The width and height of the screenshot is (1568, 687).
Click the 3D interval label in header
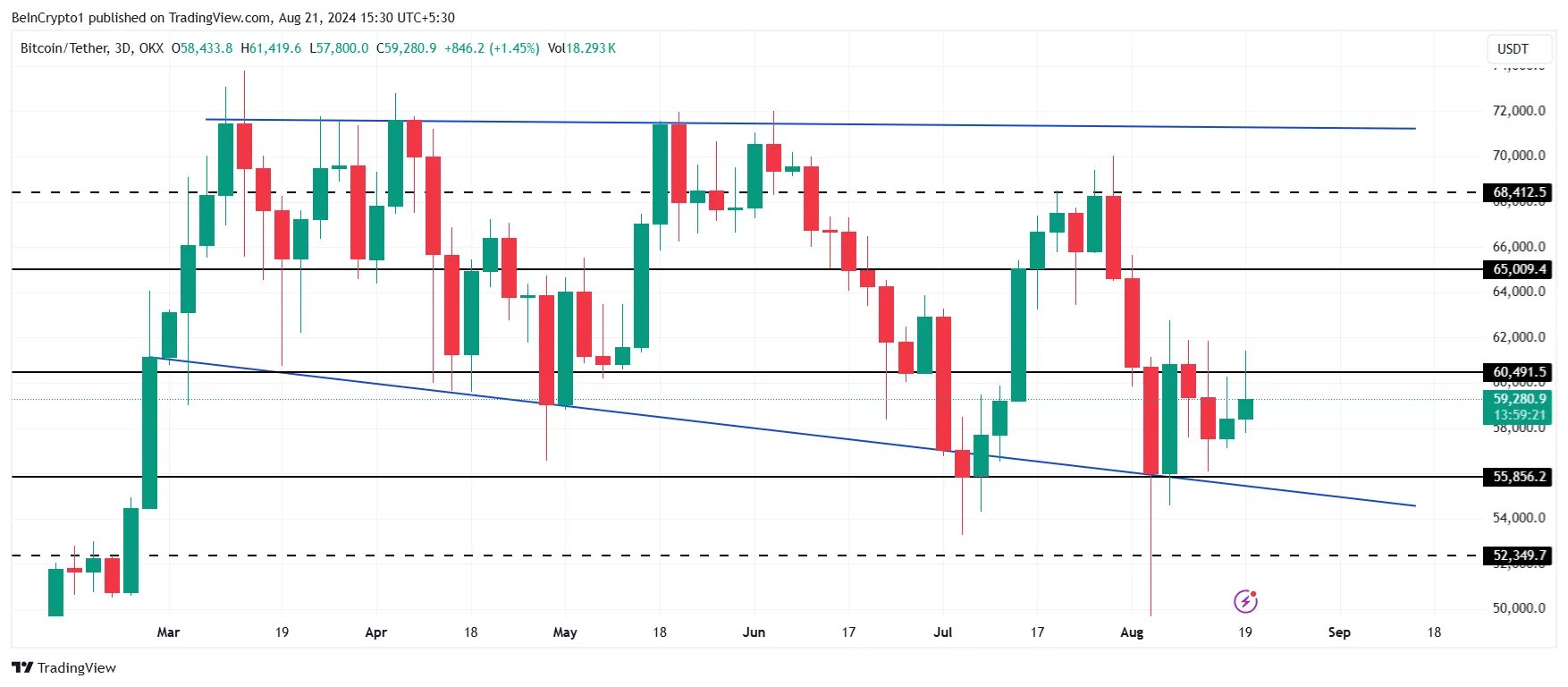122,48
